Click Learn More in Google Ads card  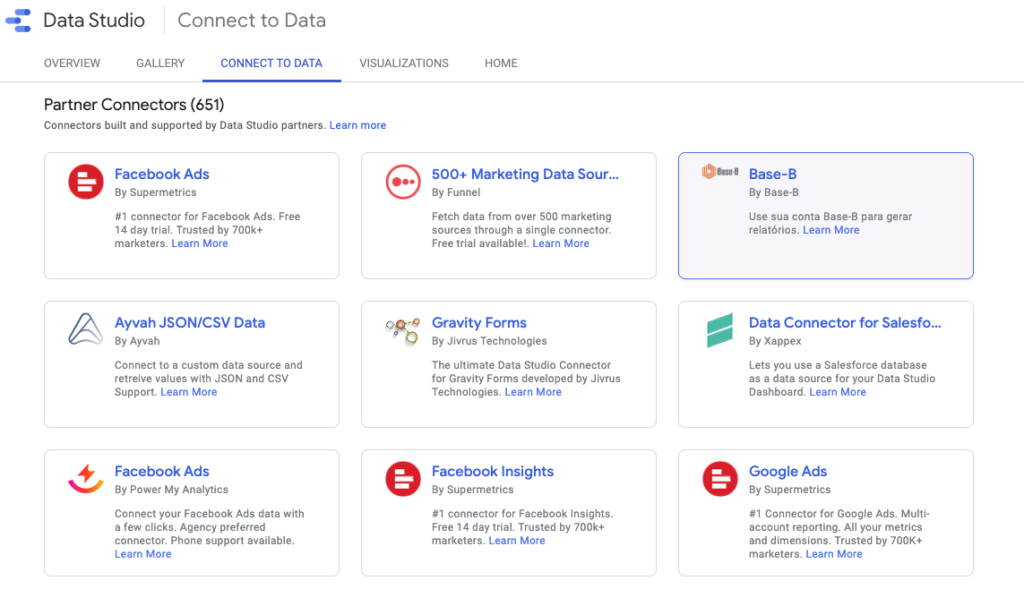point(834,554)
